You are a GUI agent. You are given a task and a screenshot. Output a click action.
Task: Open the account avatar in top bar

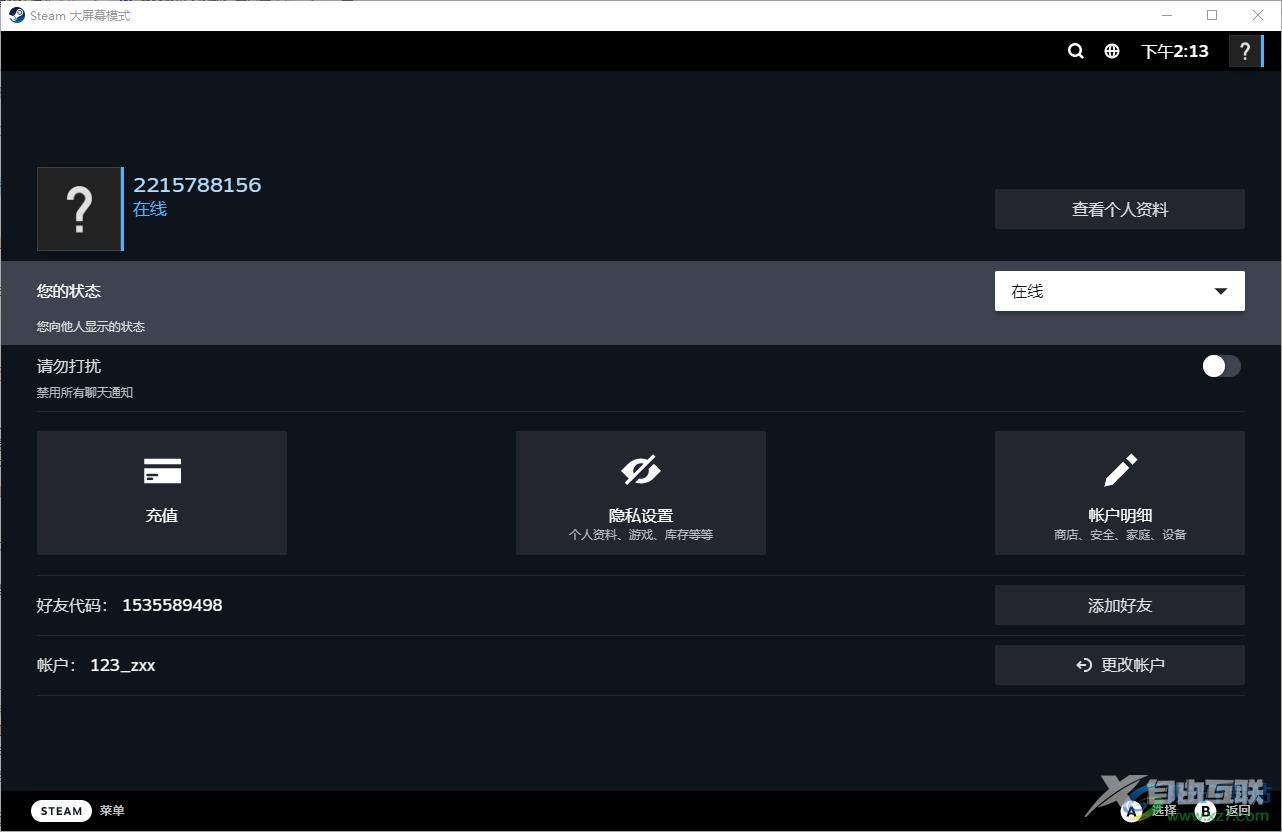pos(1245,51)
